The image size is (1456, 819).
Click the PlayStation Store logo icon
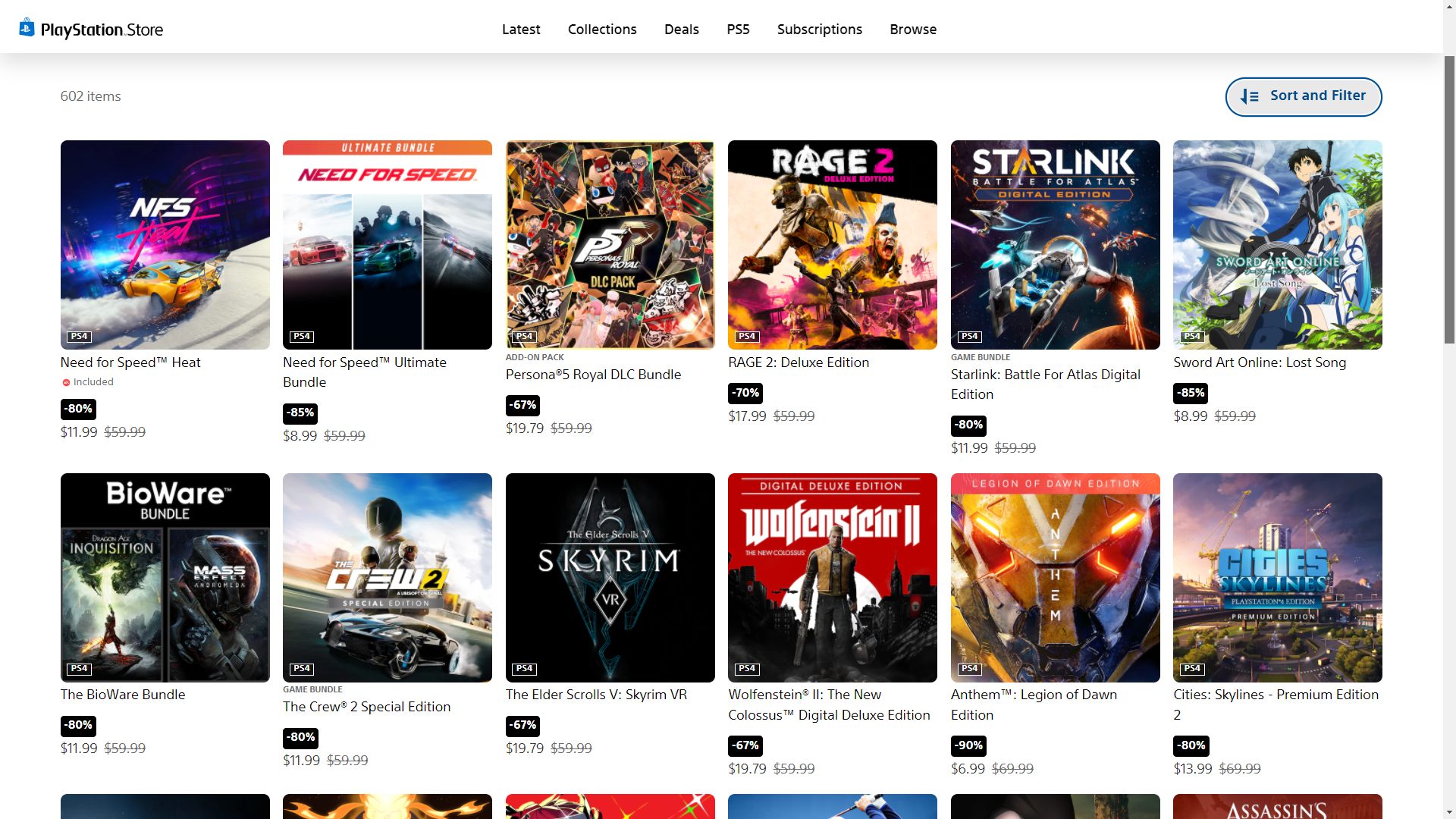[x=27, y=28]
